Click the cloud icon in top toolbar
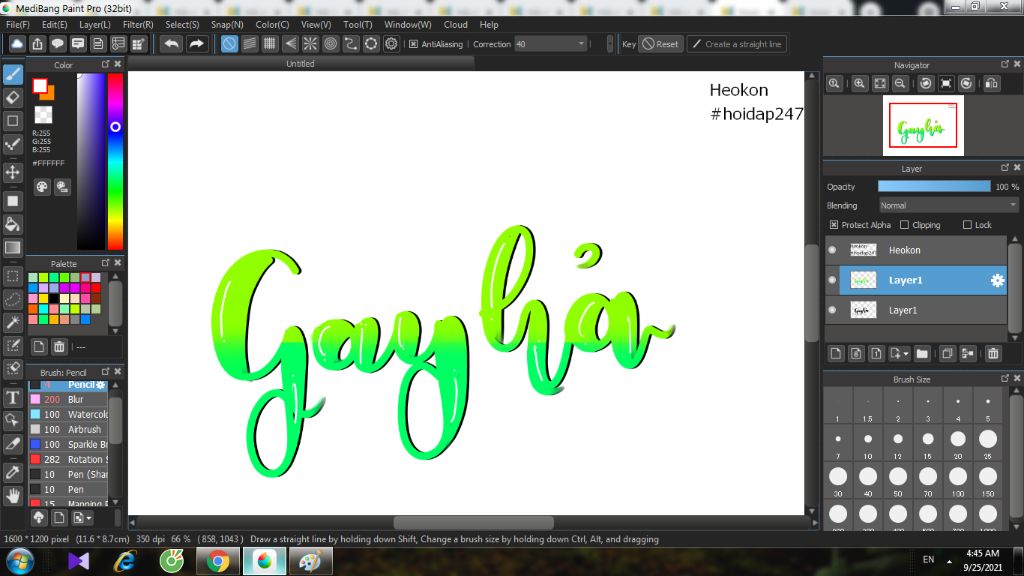Image resolution: width=1024 pixels, height=576 pixels. coord(17,44)
